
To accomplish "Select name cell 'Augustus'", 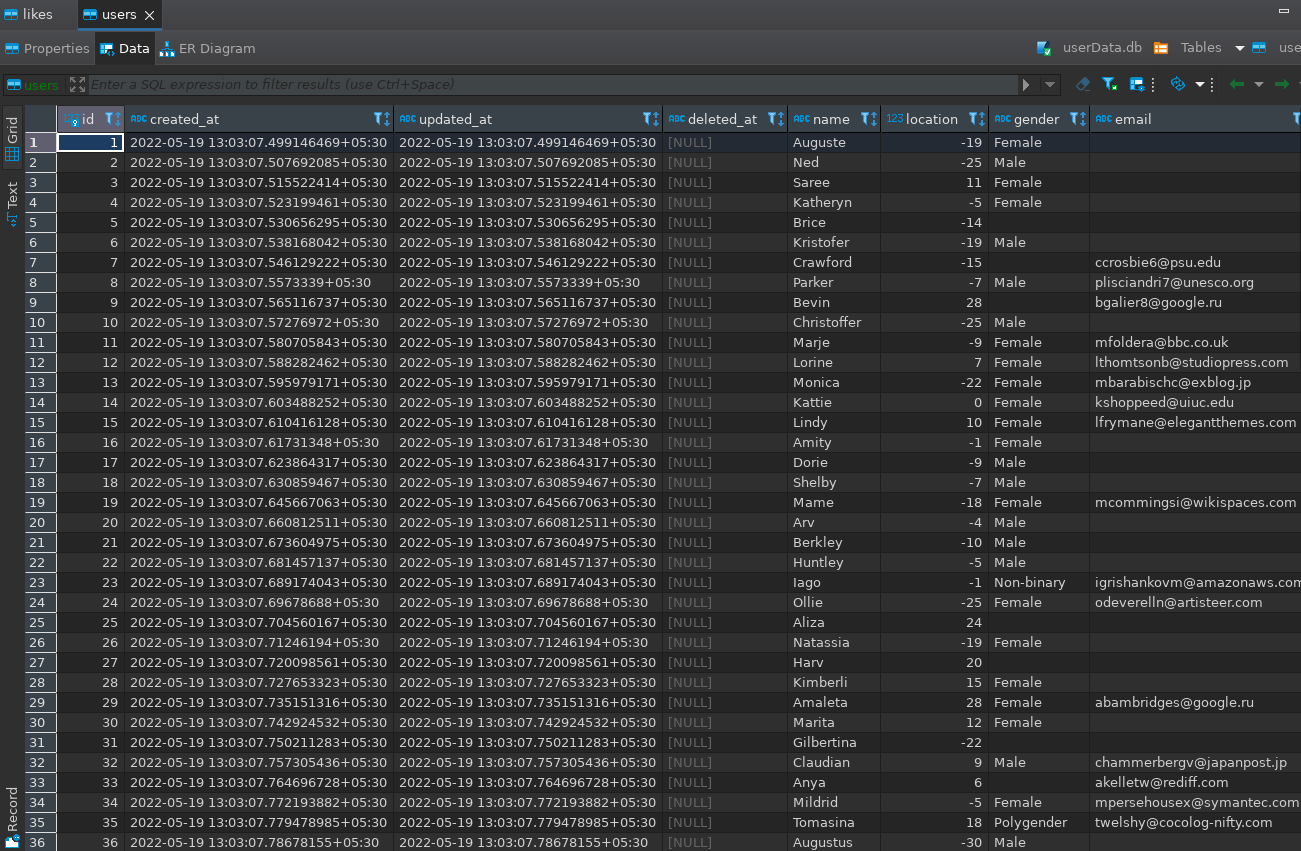I will coord(834,842).
